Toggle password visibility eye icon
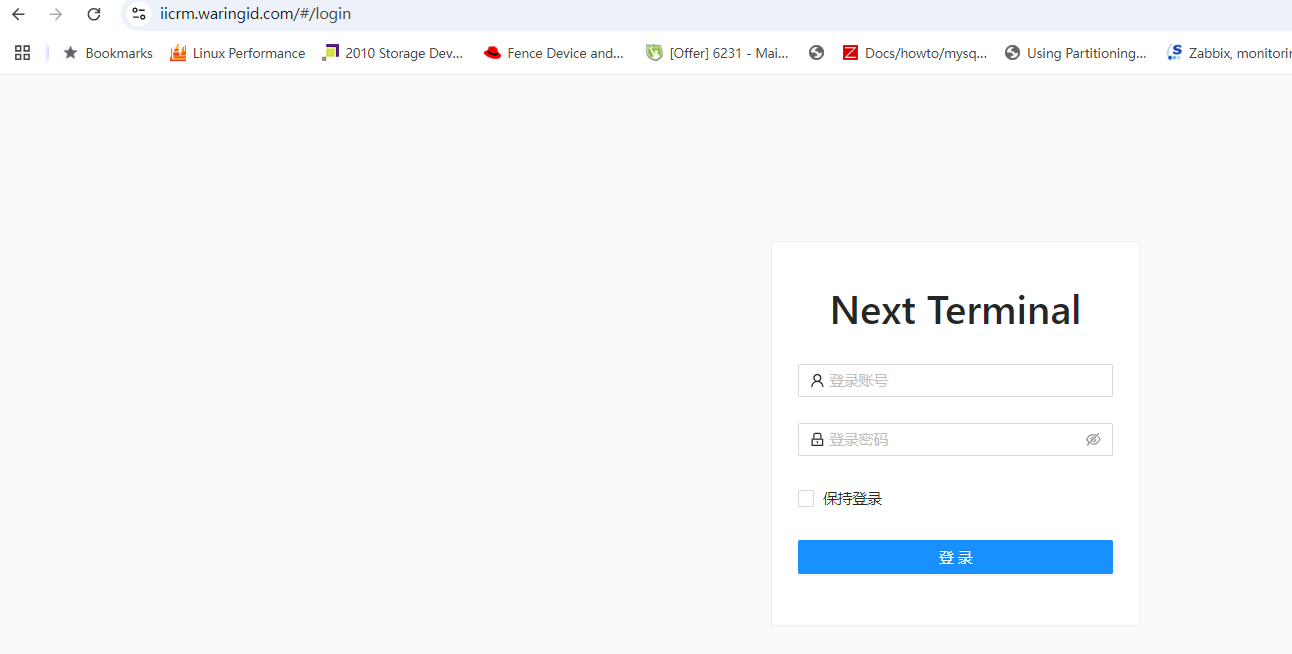This screenshot has width=1292, height=654. pos(1093,439)
